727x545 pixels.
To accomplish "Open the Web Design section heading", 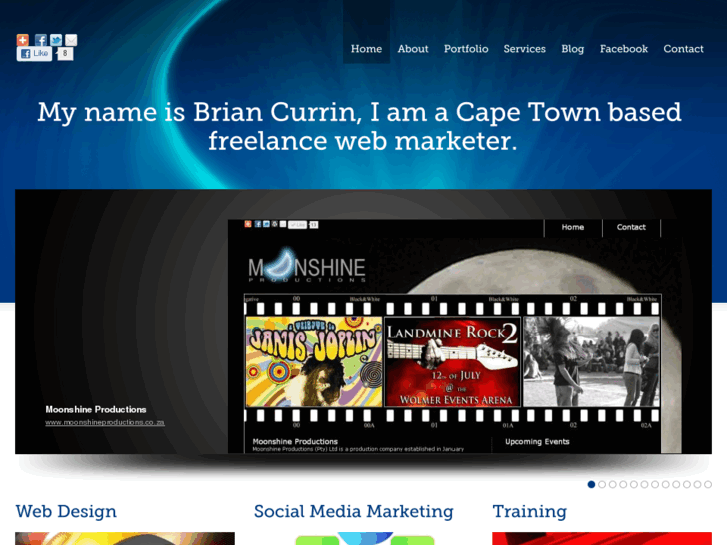I will point(66,511).
